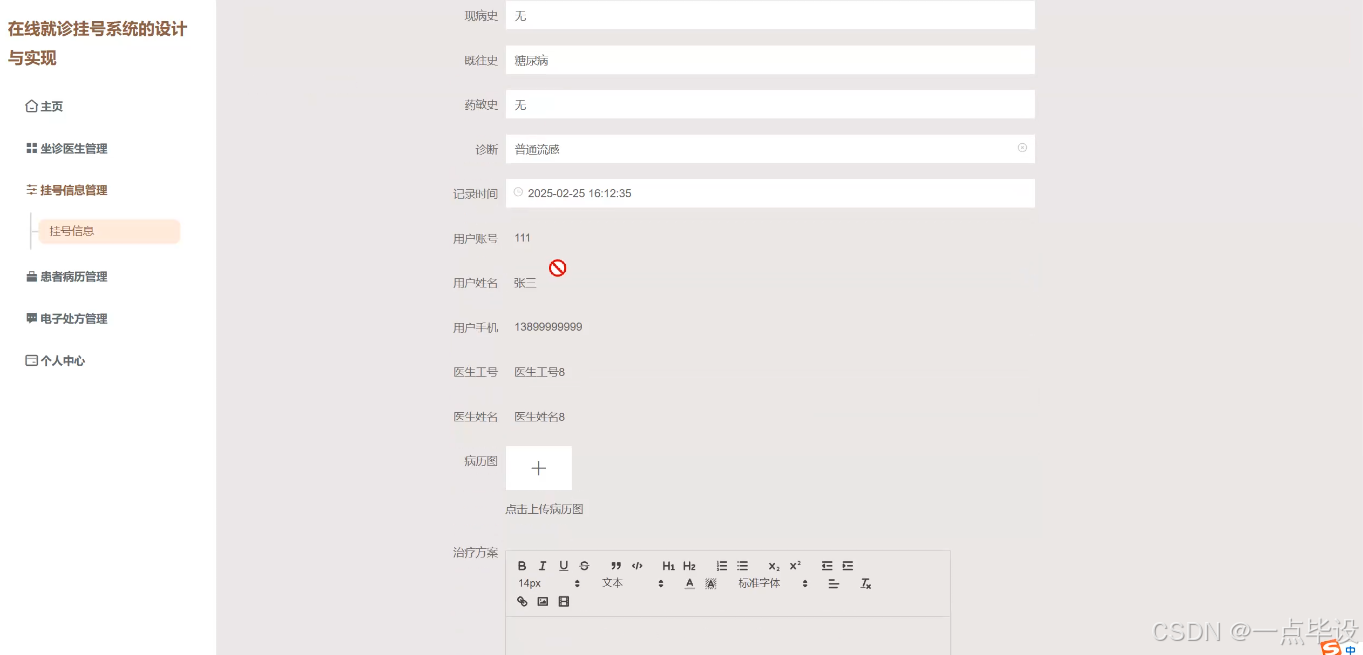This screenshot has width=1363, height=655.
Task: Click the 点击上传病历图 hint text
Action: click(x=544, y=509)
